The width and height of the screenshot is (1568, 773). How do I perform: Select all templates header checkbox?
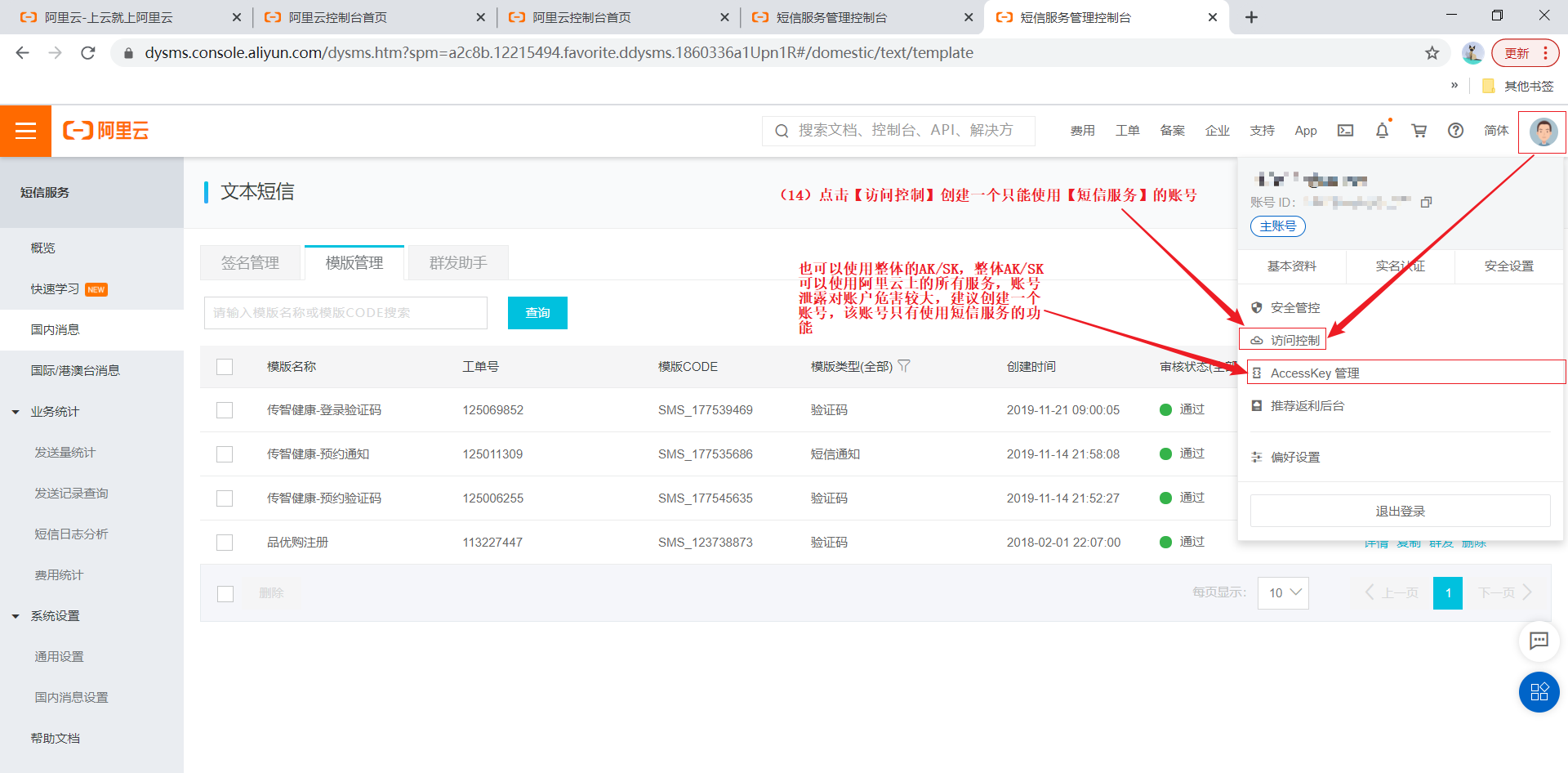tap(225, 367)
